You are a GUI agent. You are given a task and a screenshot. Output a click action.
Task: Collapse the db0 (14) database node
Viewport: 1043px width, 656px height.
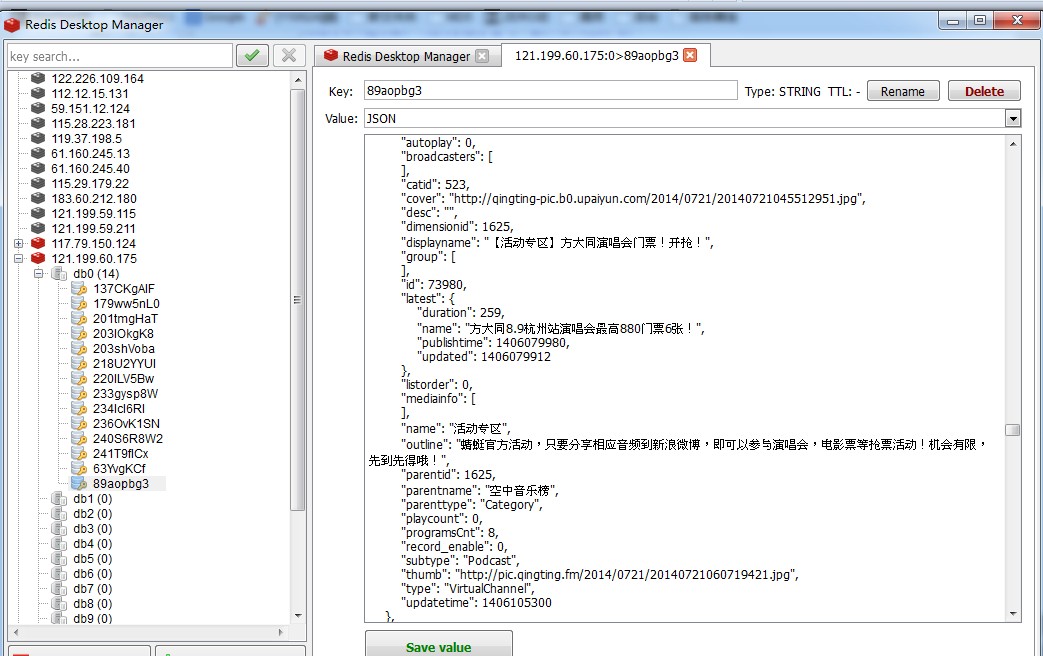point(39,273)
